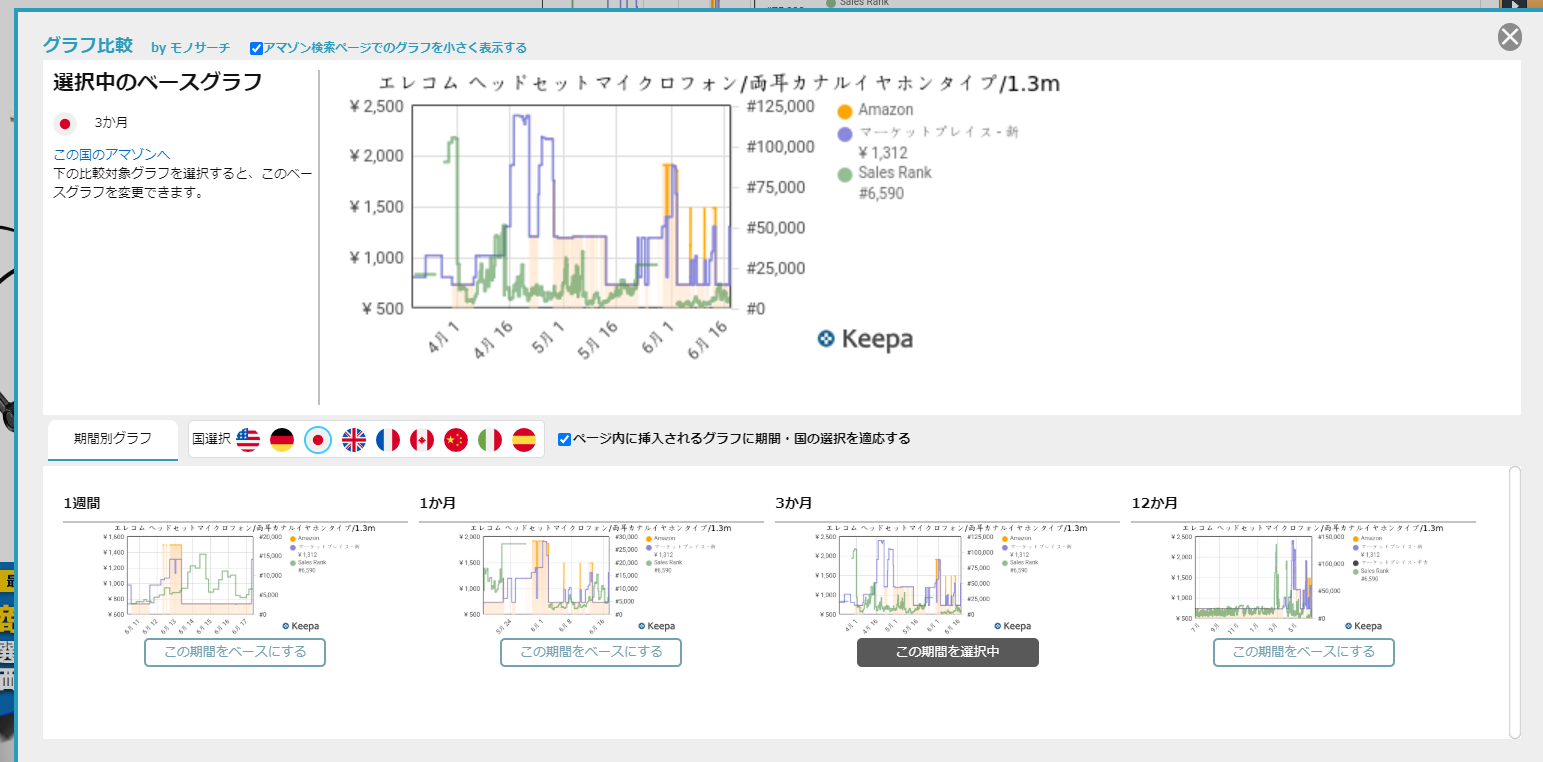Toggle ページ内に挿入されるグラフに期間・国の選択を適応する checkbox
The height and width of the screenshot is (762, 1543).
coord(564,439)
